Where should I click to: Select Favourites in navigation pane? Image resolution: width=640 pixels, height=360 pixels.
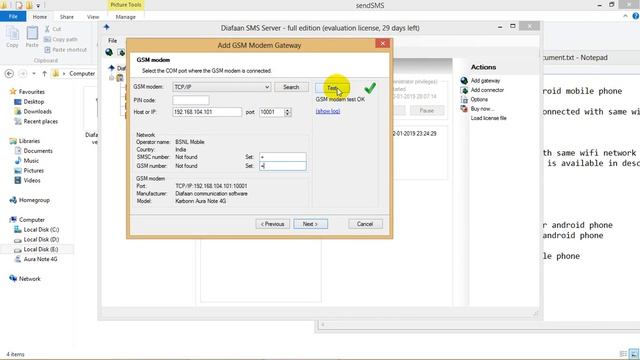[x=27, y=91]
